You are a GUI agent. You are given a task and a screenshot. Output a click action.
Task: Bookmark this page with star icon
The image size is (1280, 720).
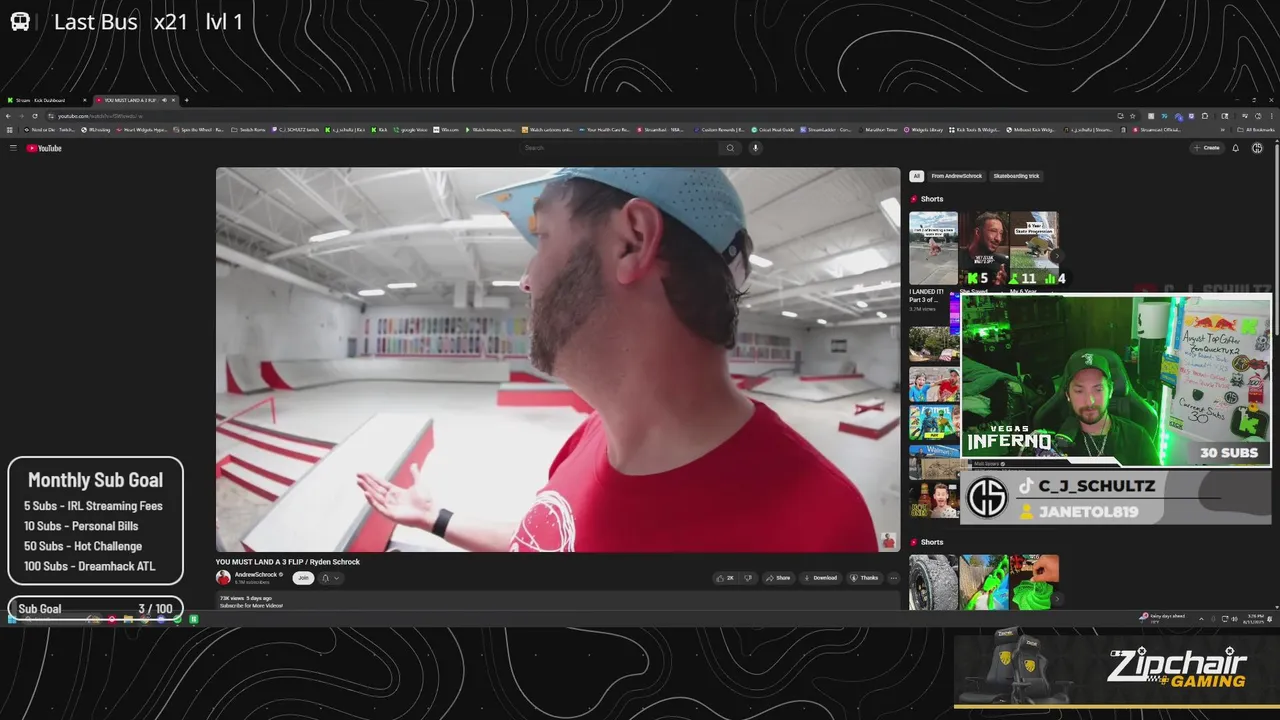click(x=1132, y=116)
